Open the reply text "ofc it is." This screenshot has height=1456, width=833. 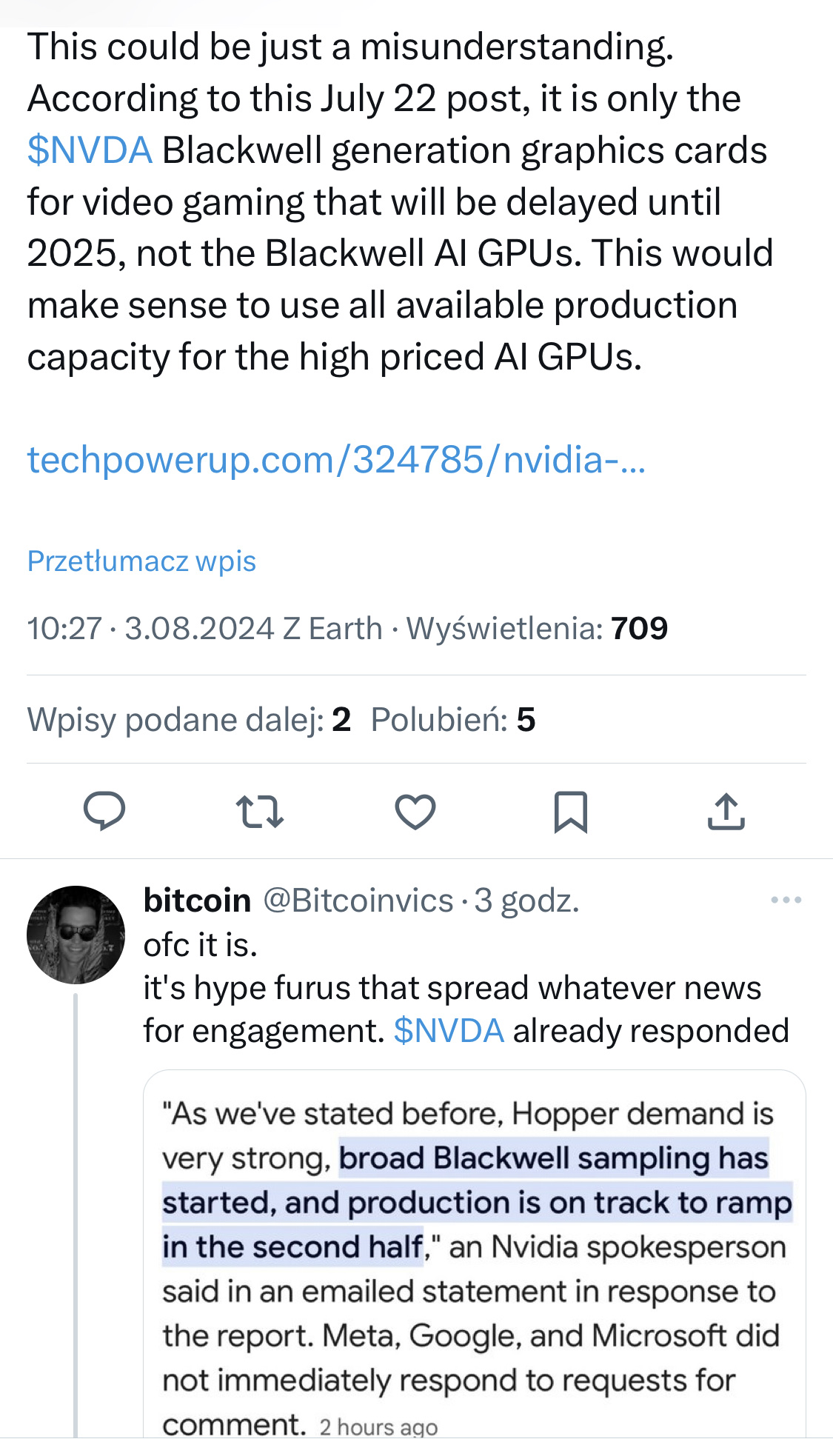pos(201,945)
